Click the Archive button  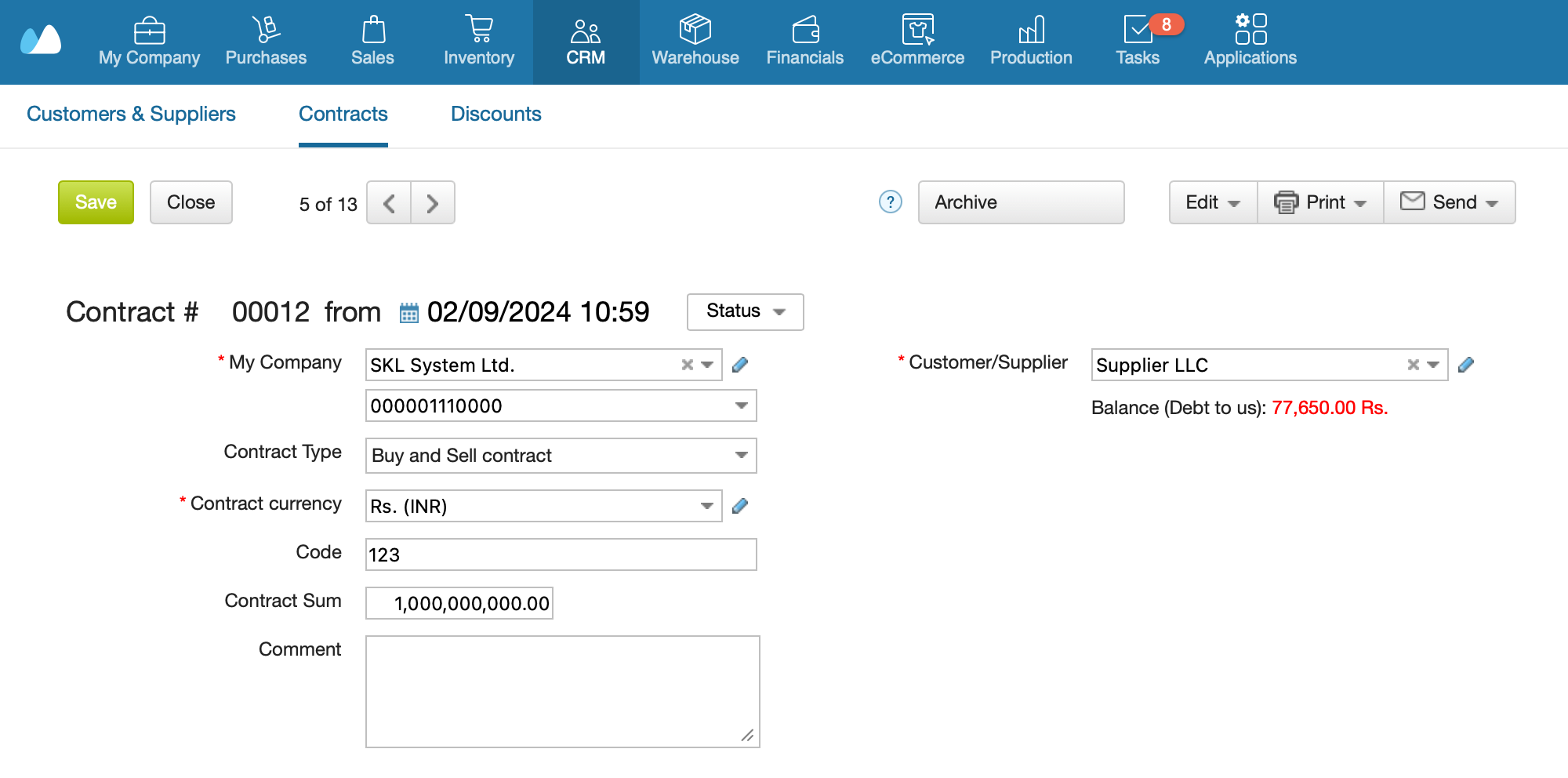[x=1021, y=202]
